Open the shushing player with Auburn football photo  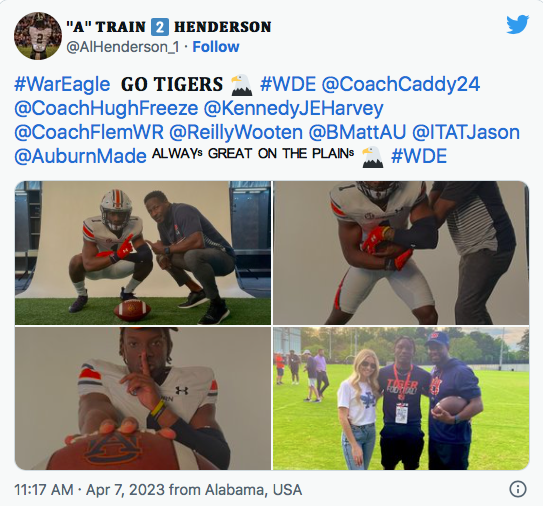pos(143,398)
